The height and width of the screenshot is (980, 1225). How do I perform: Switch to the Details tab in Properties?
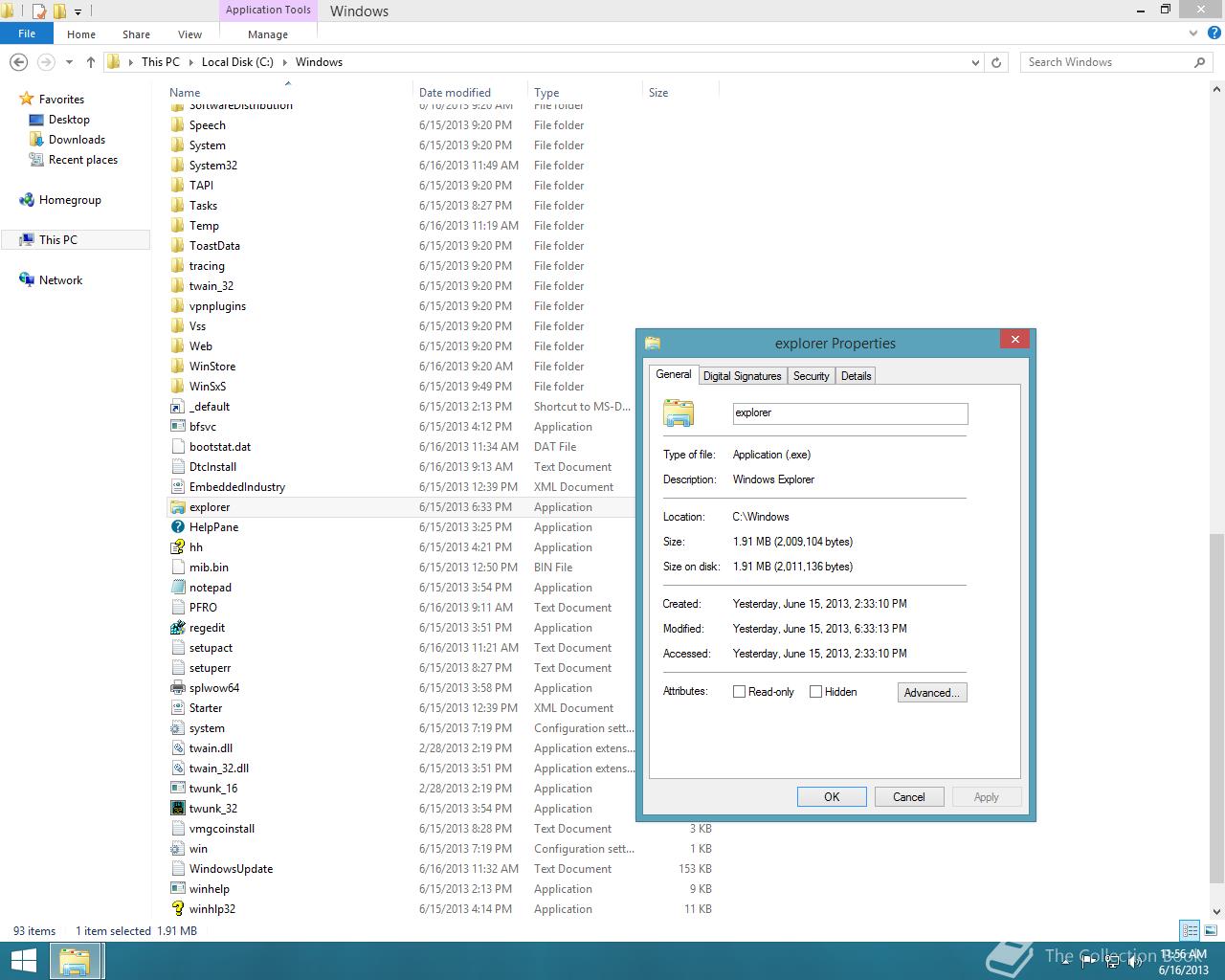[857, 376]
